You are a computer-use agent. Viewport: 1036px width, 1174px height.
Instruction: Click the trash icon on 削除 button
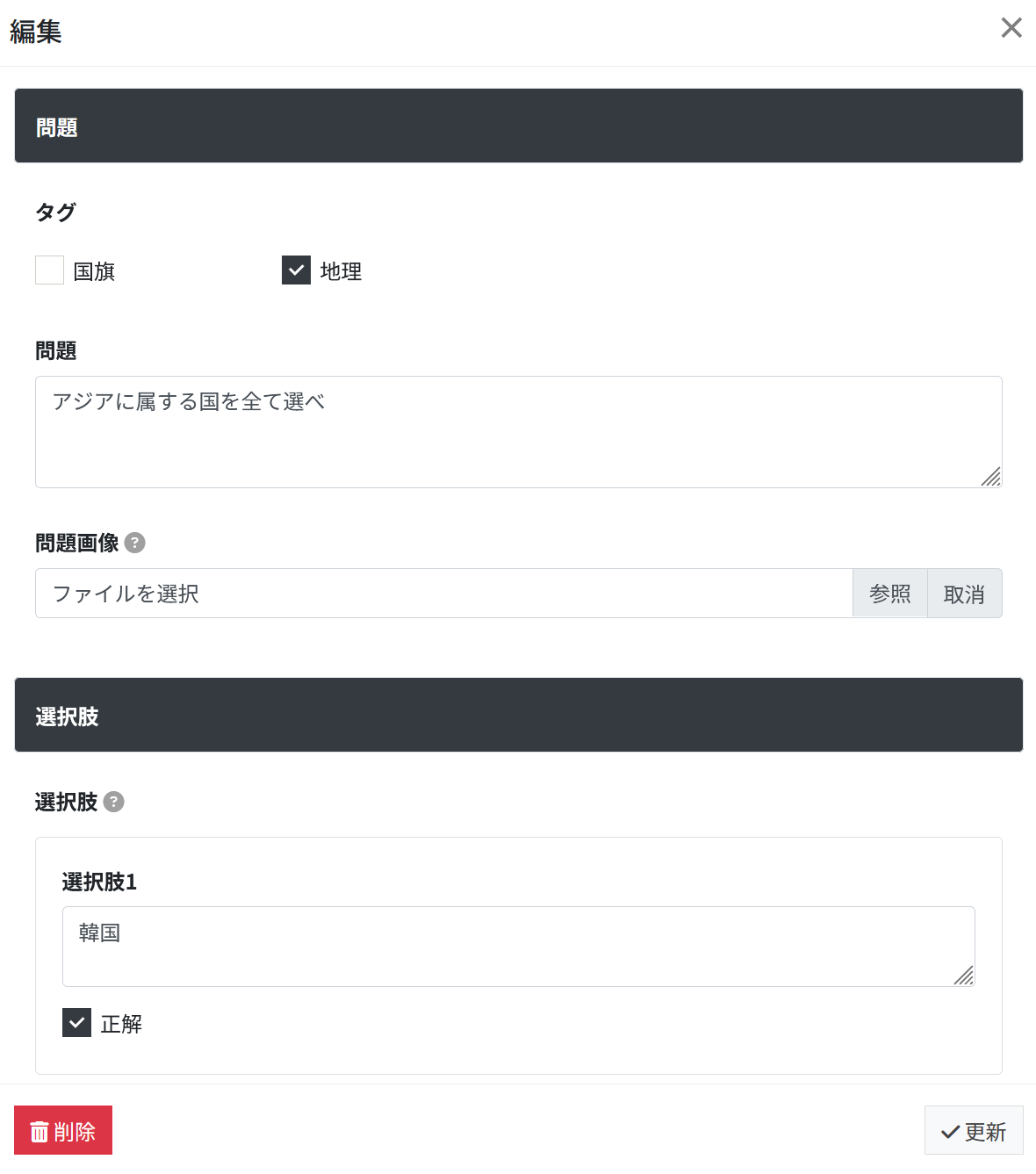point(40,1132)
